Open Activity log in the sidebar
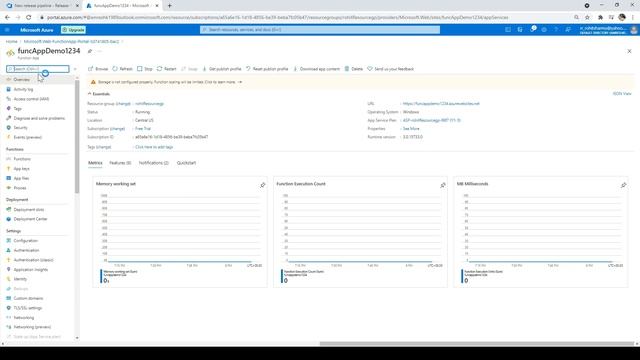The width and height of the screenshot is (640, 360). pyautogui.click(x=23, y=89)
